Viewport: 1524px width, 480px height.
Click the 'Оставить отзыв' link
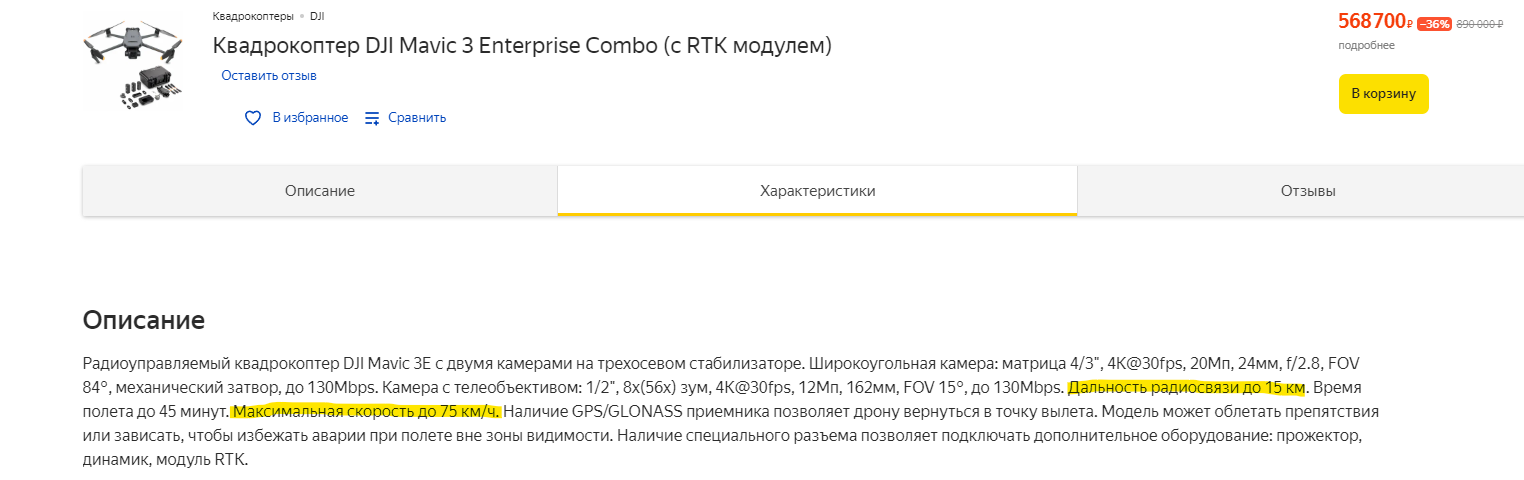tap(269, 76)
